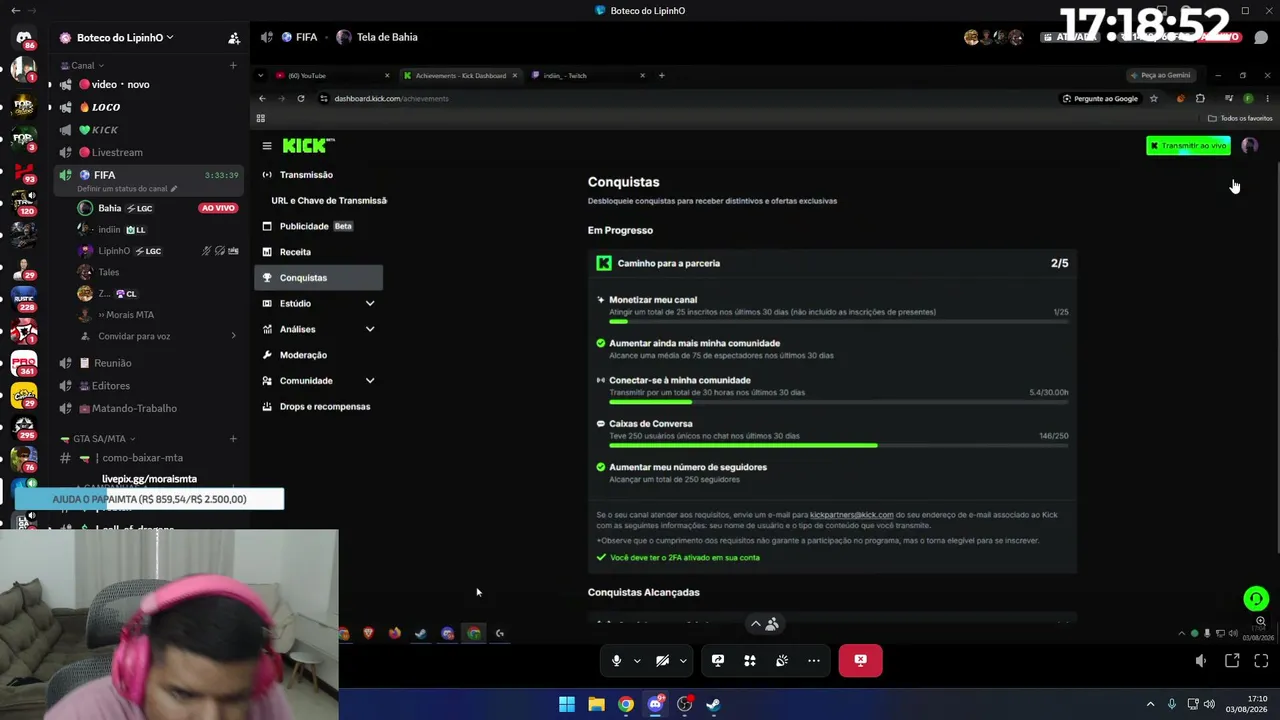The image size is (1280, 720).
Task: Reload the dashboard.kick.com page
Action: coord(300,99)
